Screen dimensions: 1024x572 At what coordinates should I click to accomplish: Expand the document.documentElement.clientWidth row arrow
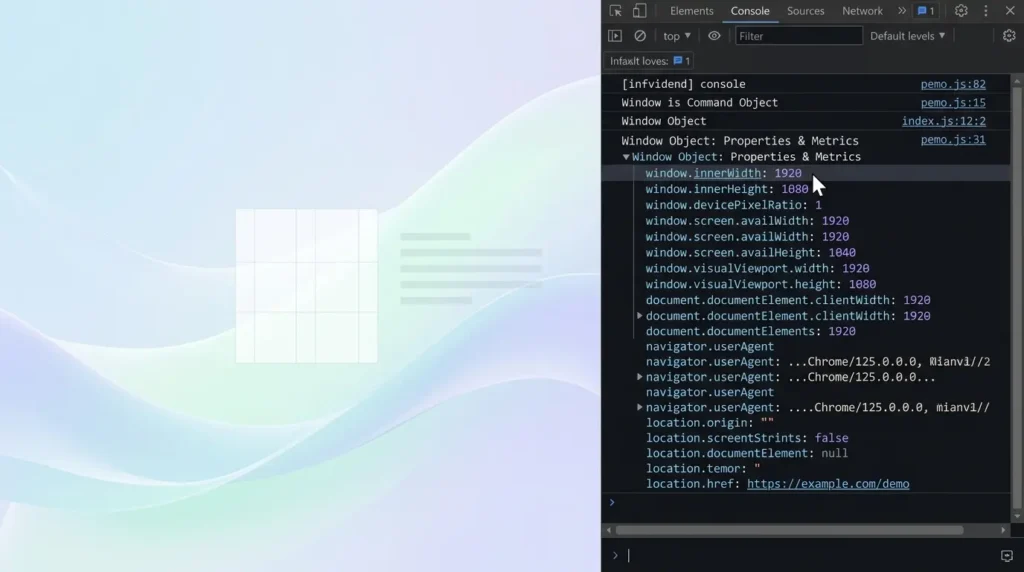(639, 316)
